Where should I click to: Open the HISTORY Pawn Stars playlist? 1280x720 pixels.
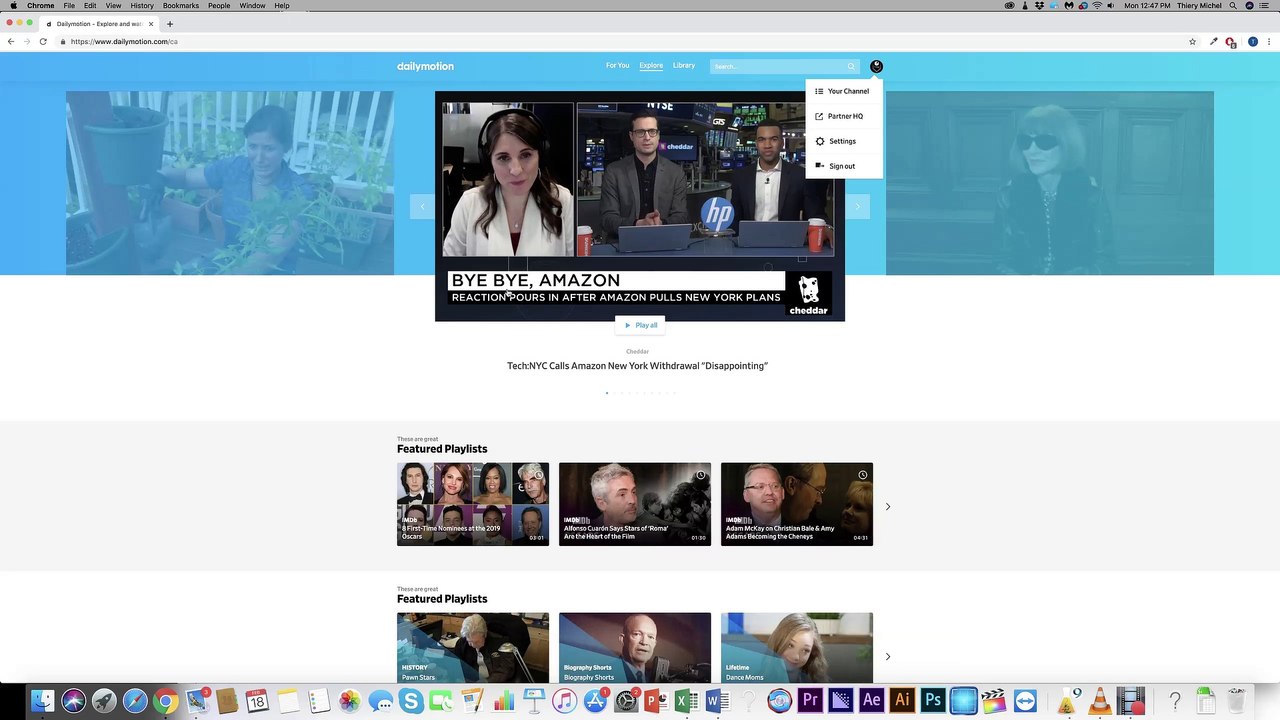click(x=473, y=648)
